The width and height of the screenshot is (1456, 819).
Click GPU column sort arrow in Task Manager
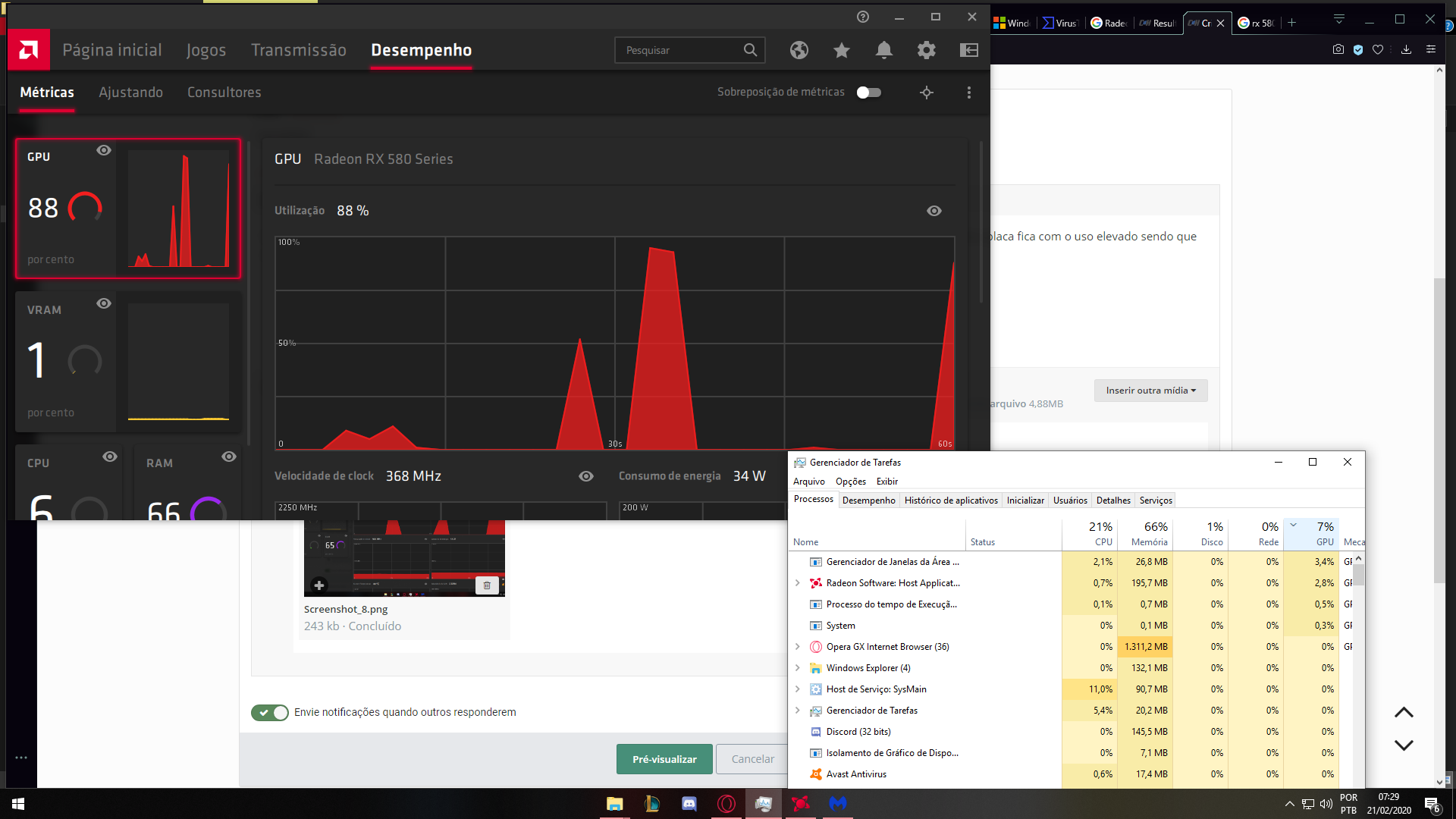click(1293, 525)
